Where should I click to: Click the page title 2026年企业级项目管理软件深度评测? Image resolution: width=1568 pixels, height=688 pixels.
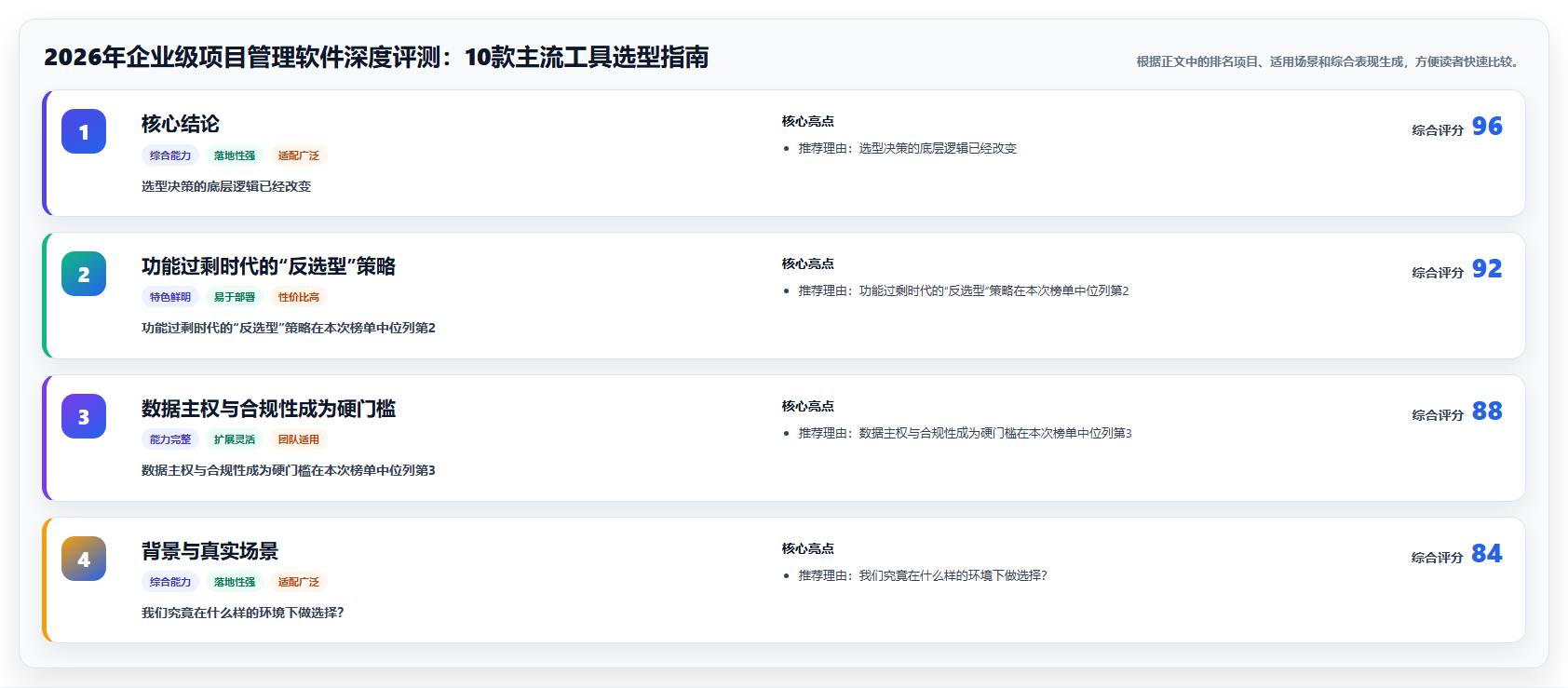tap(376, 58)
